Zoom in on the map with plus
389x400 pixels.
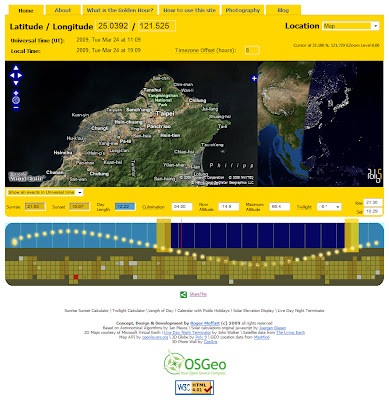(16, 93)
